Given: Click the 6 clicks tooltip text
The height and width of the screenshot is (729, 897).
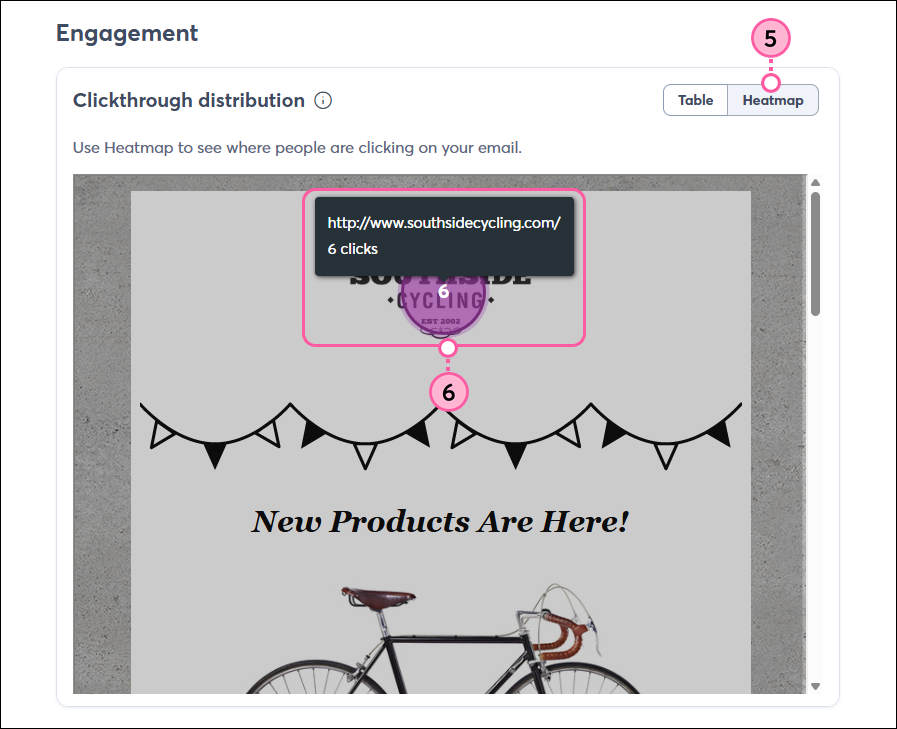Looking at the screenshot, I should [352, 249].
